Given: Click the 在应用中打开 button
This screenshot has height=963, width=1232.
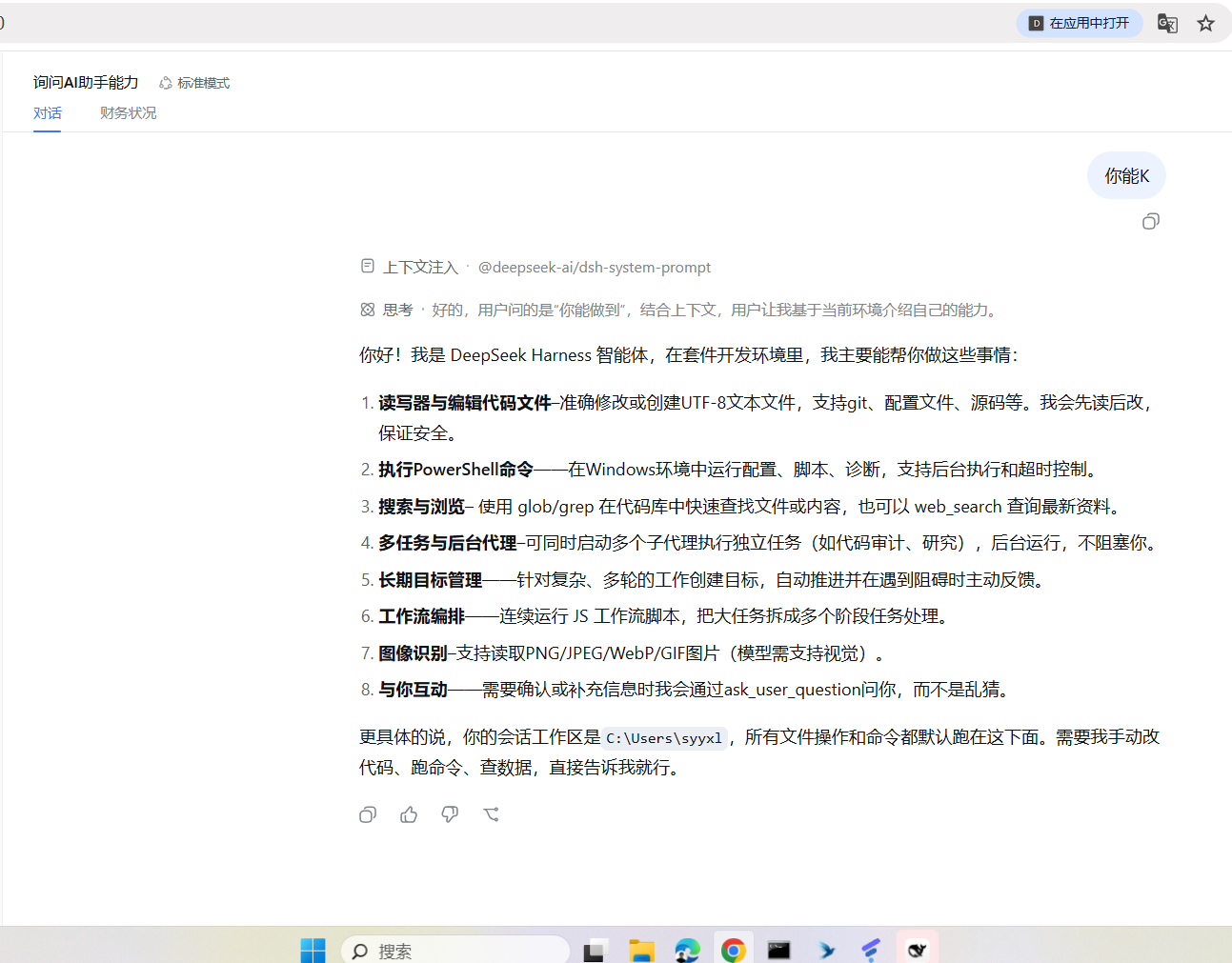Looking at the screenshot, I should [x=1079, y=23].
